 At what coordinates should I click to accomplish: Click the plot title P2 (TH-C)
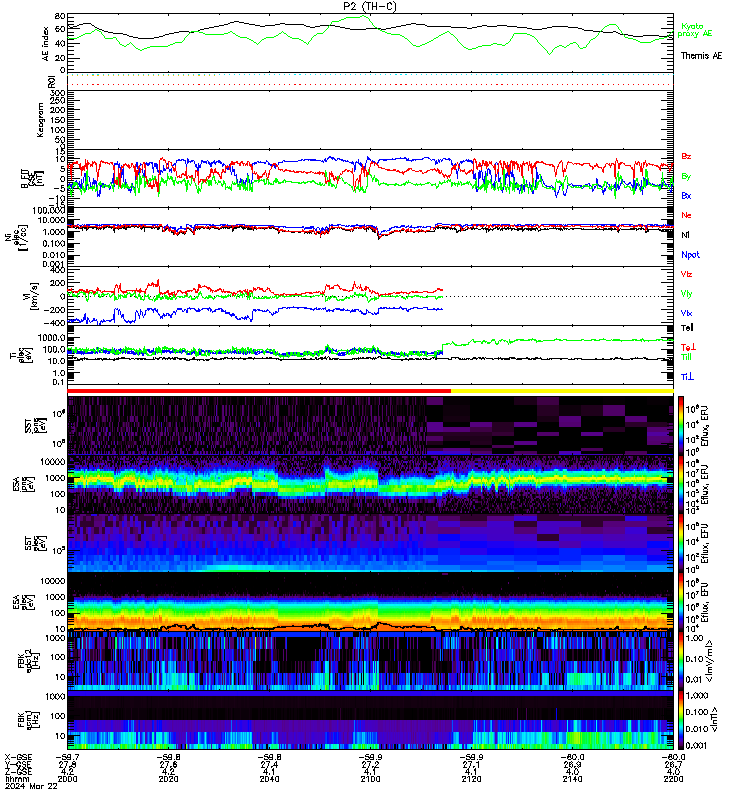pos(369,6)
